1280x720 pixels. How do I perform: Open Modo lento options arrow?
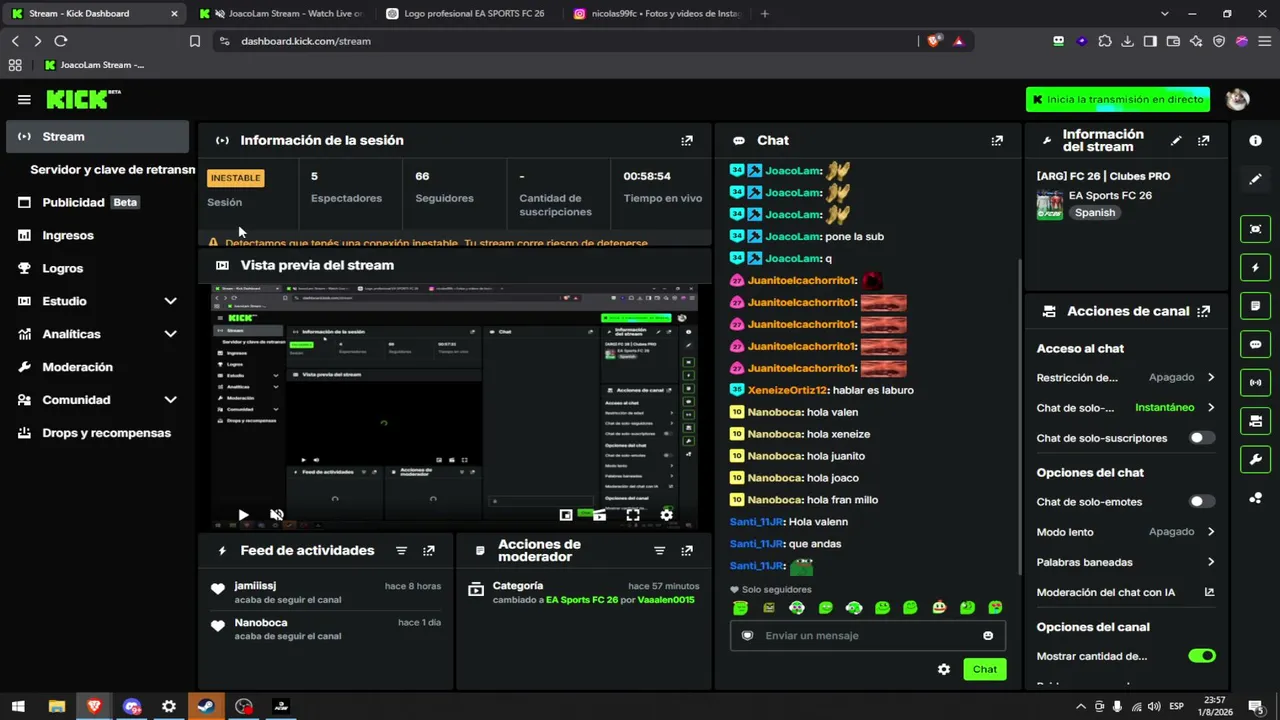[1211, 532]
